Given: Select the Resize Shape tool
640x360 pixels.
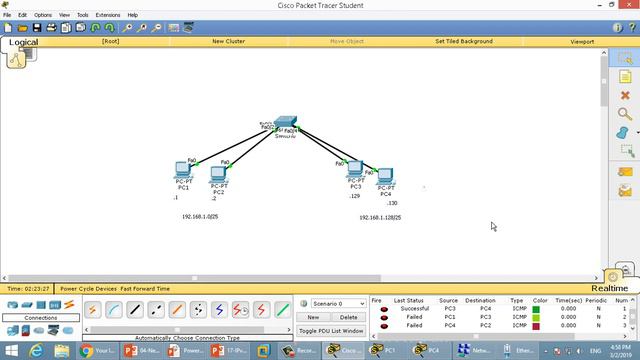Looking at the screenshot, I should point(627,151).
